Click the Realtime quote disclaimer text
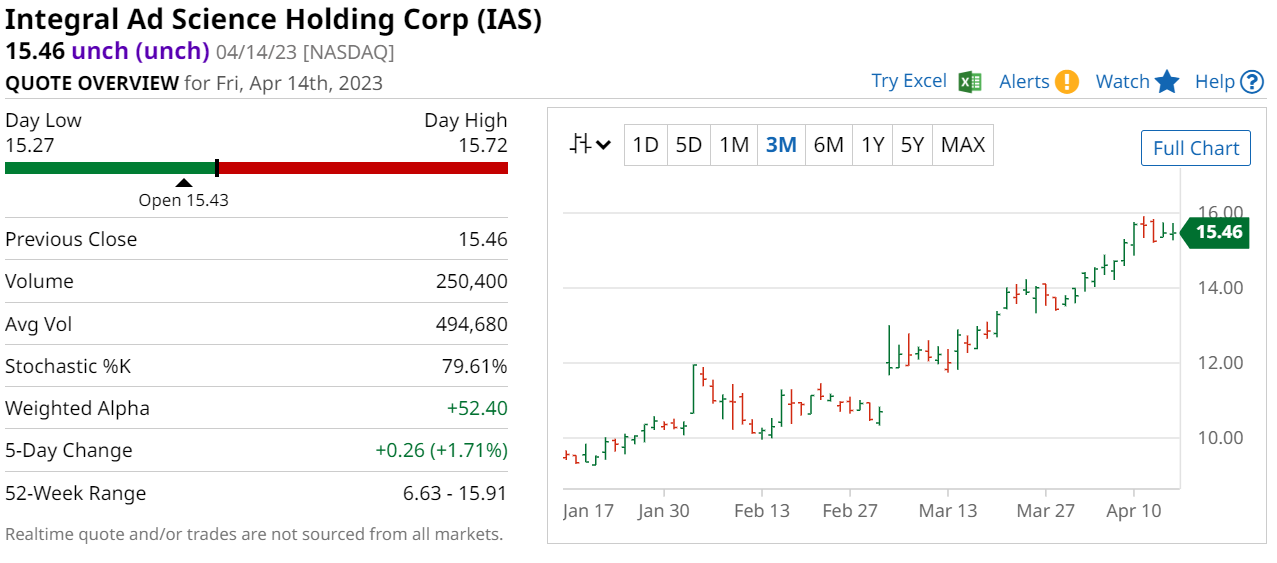 point(254,534)
